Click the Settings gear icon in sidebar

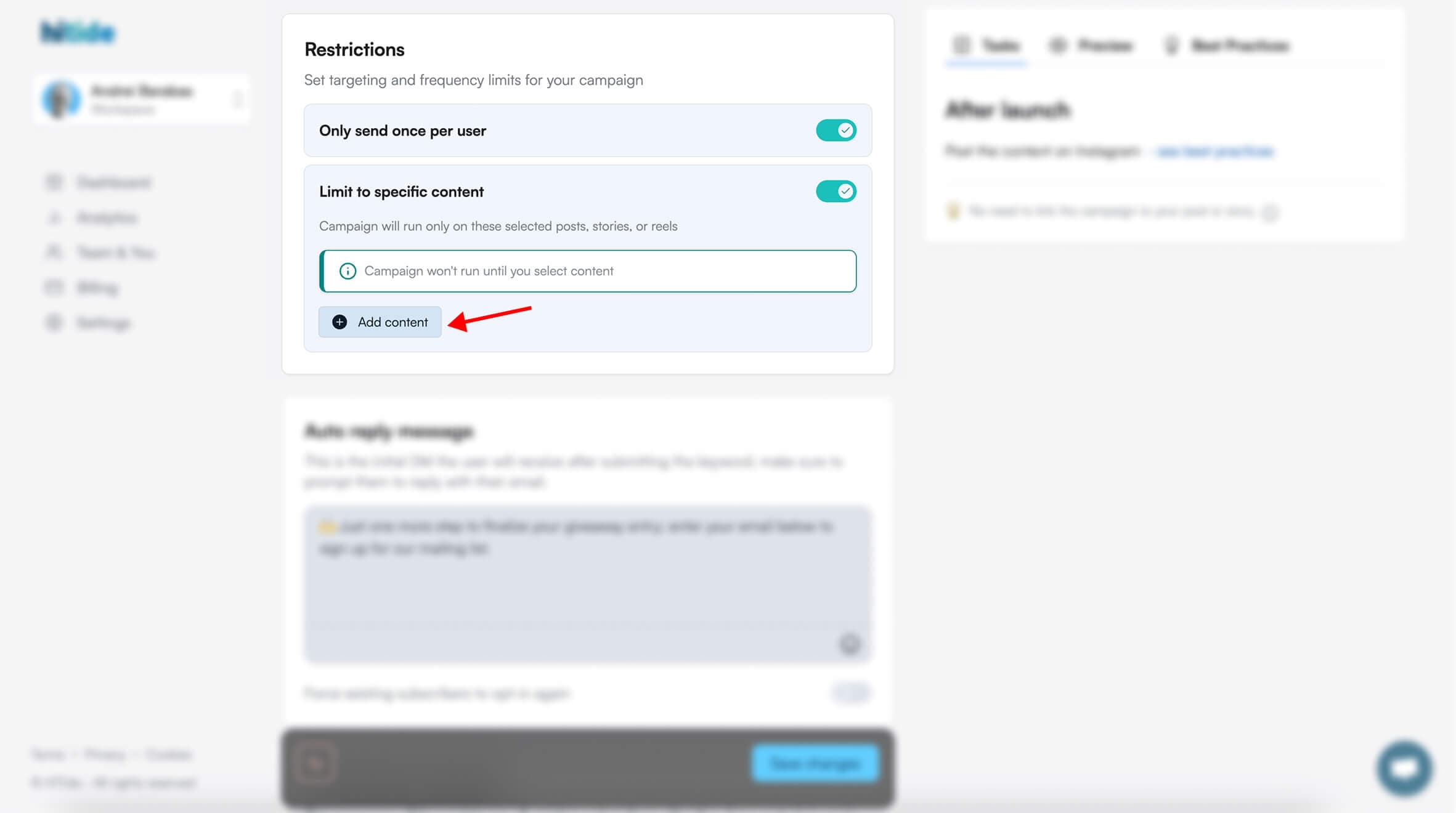coord(54,323)
